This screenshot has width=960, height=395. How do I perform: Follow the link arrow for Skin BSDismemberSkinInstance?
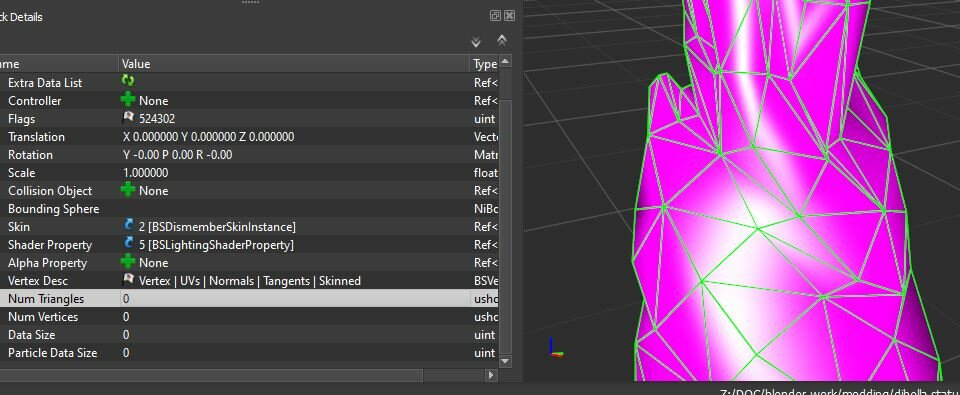[128, 226]
